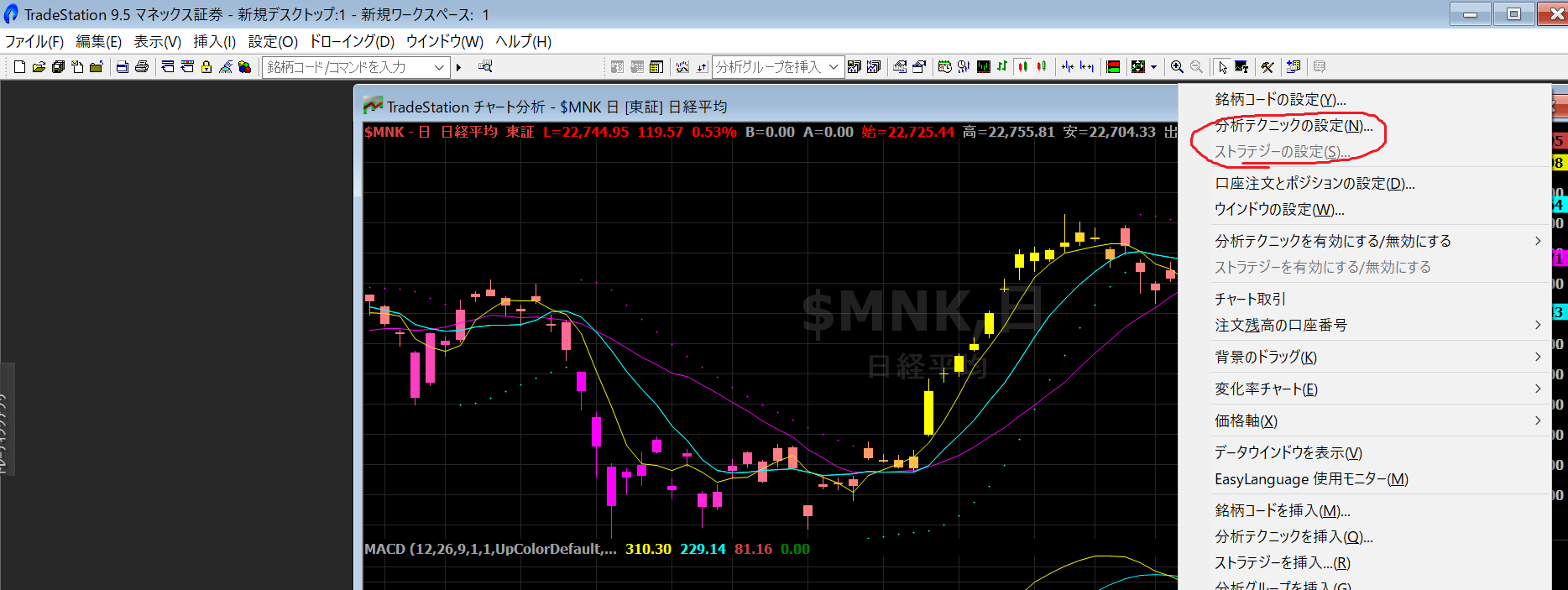Click the drawing objects icon left of arrow
Viewport: 1568px width, 590px height.
pyautogui.click(x=1138, y=67)
